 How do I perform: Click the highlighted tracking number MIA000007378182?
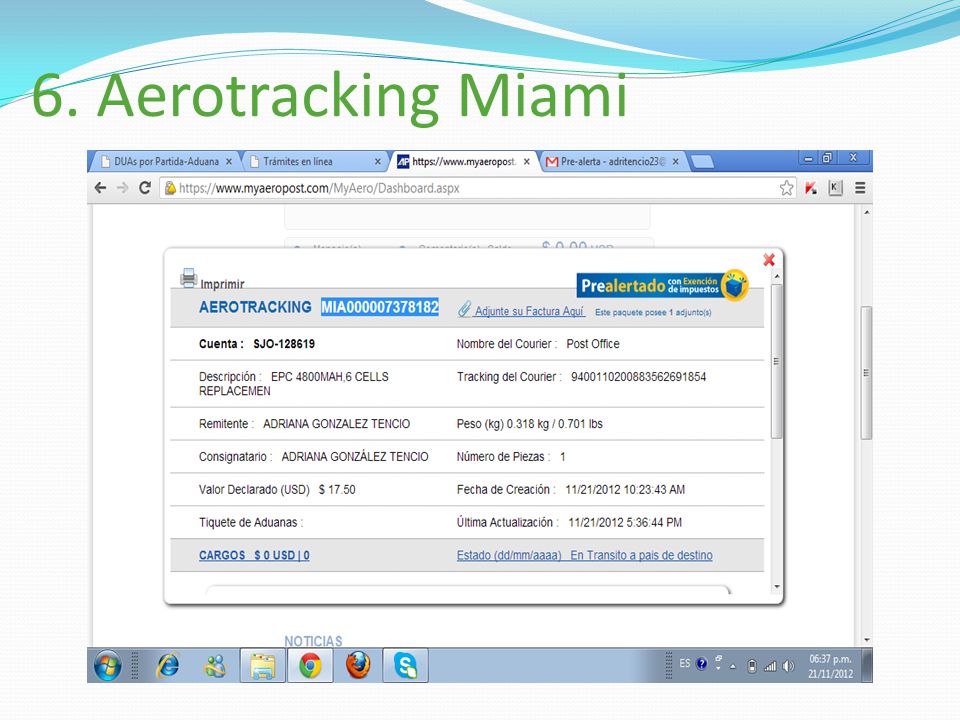click(x=380, y=307)
